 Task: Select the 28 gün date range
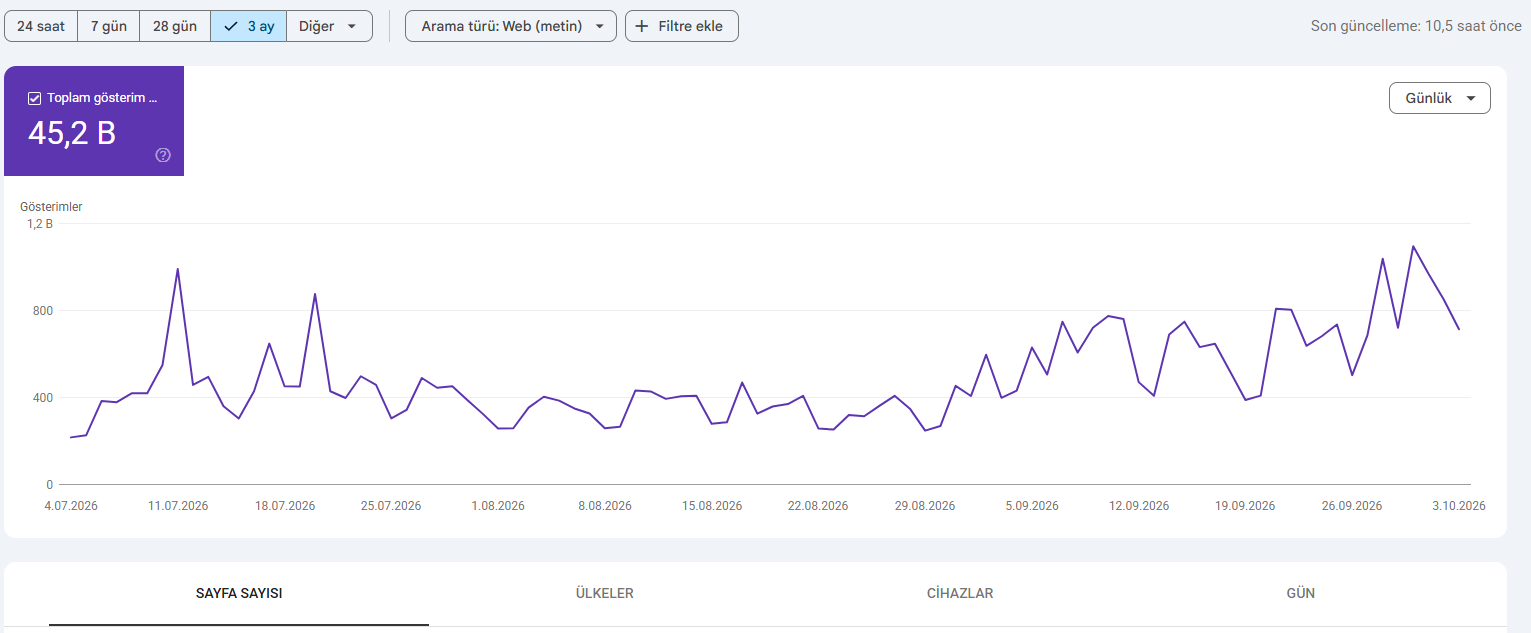pyautogui.click(x=175, y=26)
